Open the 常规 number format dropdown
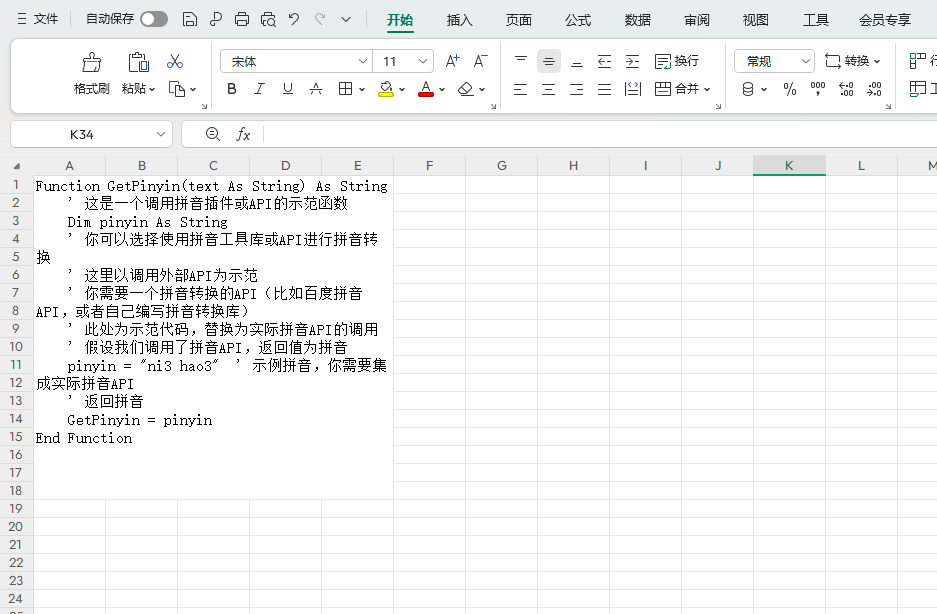937x614 pixels. (x=774, y=61)
